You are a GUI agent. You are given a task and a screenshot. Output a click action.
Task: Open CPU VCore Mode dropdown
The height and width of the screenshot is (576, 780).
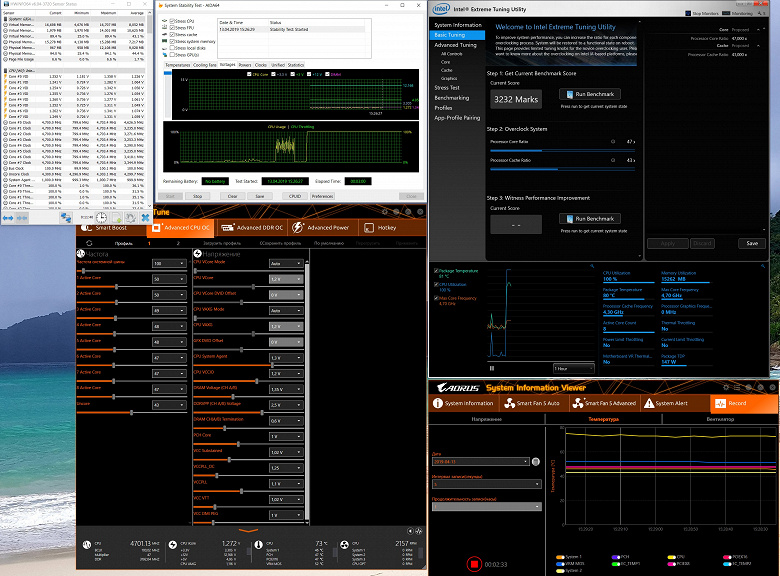click(286, 263)
